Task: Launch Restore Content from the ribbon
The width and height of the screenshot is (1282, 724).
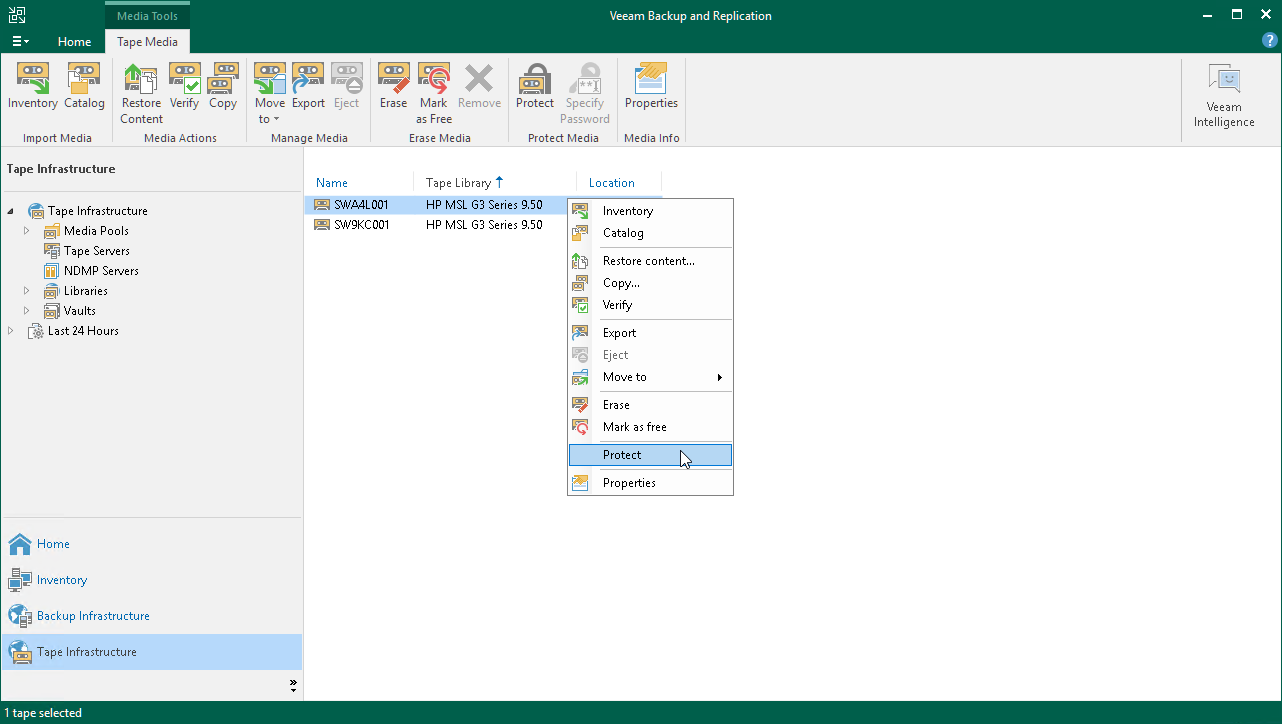Action: click(141, 94)
